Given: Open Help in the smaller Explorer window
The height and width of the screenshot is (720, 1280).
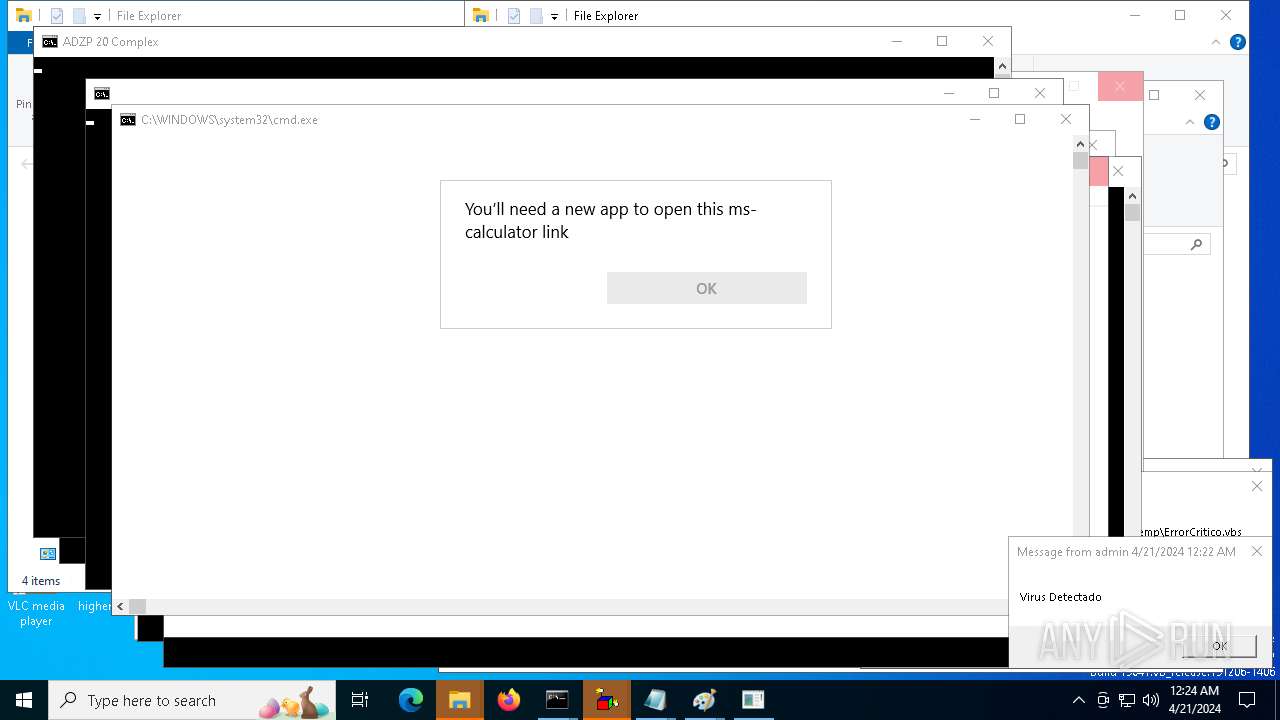Looking at the screenshot, I should pyautogui.click(x=1212, y=122).
